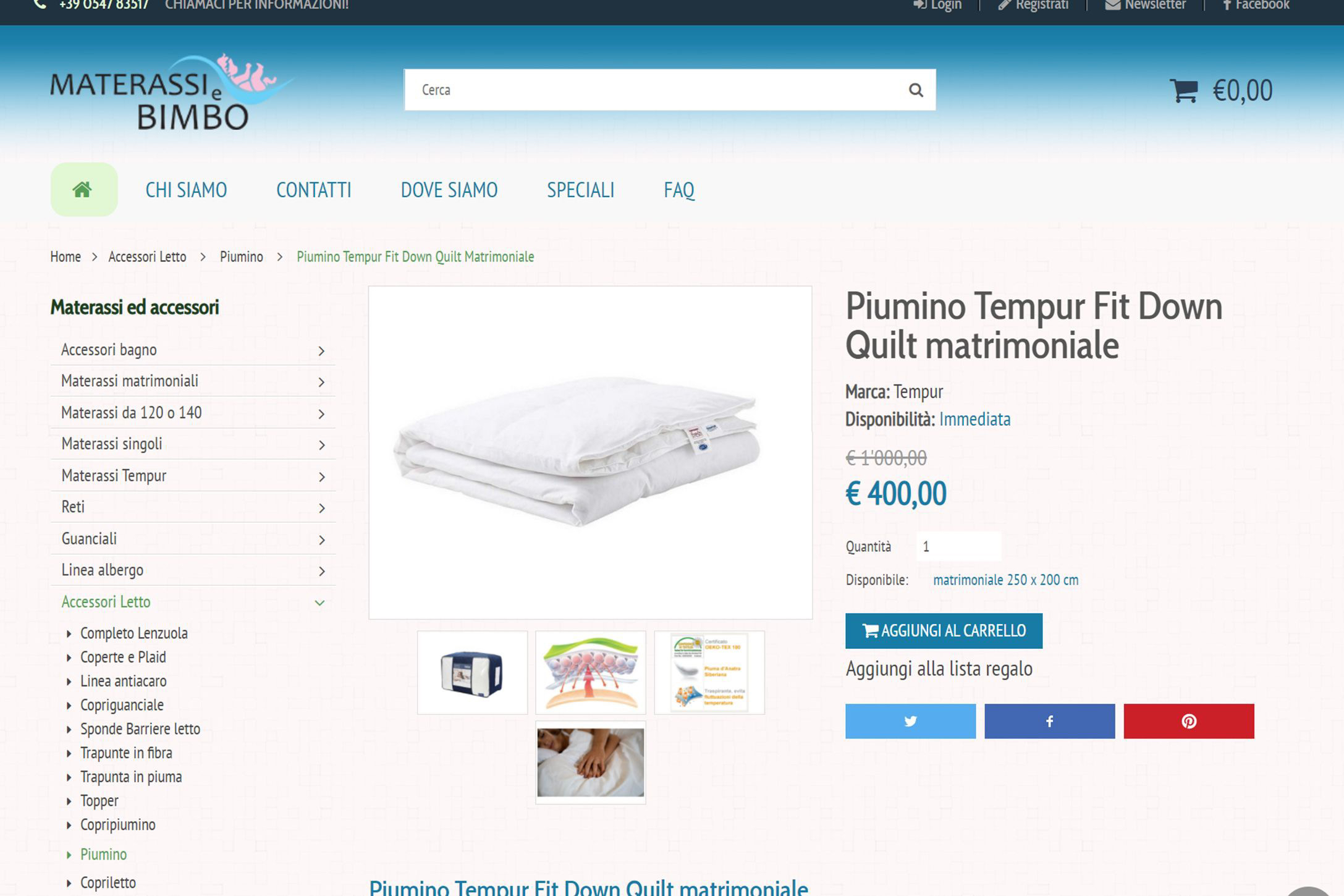Select the hands on duvet thumbnail
The height and width of the screenshot is (896, 1344).
coord(590,763)
